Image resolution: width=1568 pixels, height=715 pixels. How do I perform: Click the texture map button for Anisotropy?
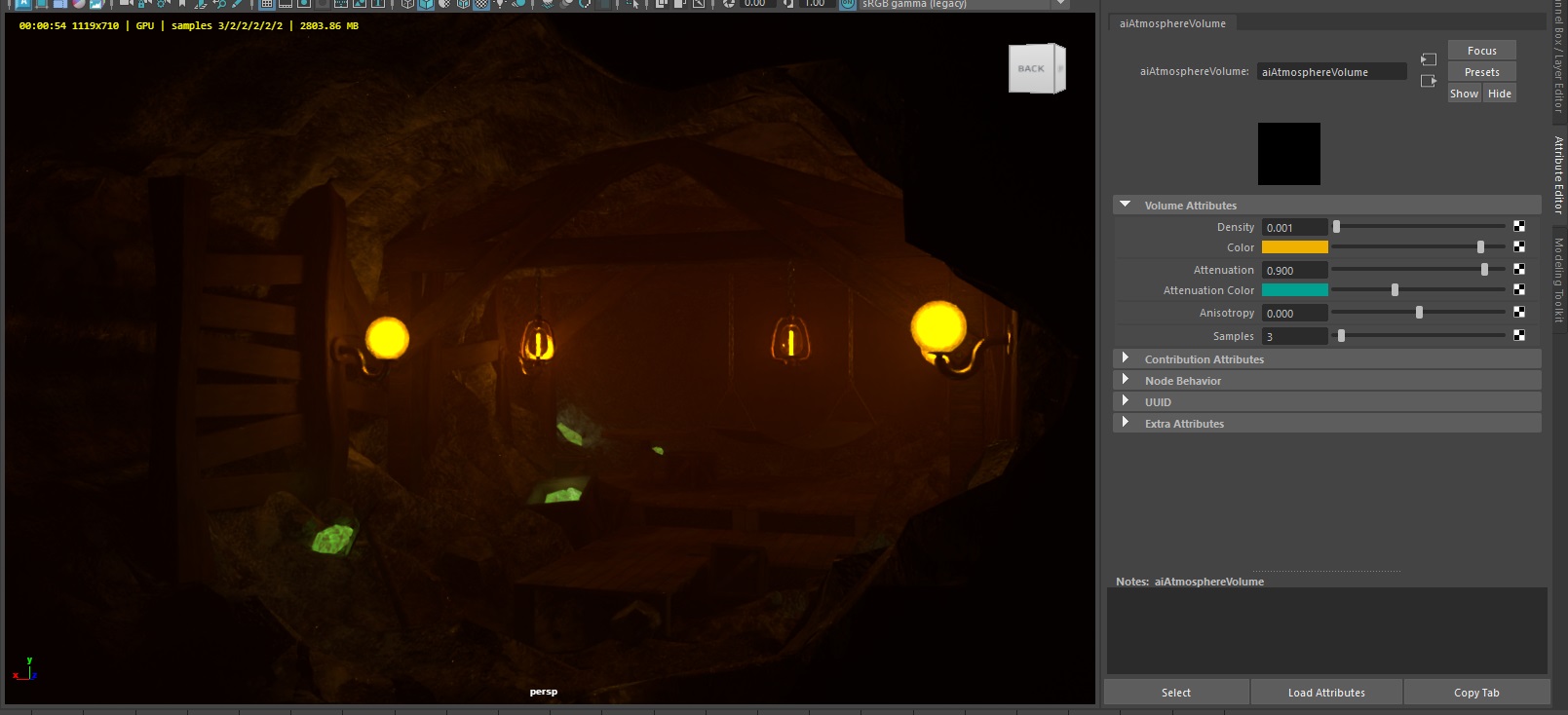pos(1519,312)
